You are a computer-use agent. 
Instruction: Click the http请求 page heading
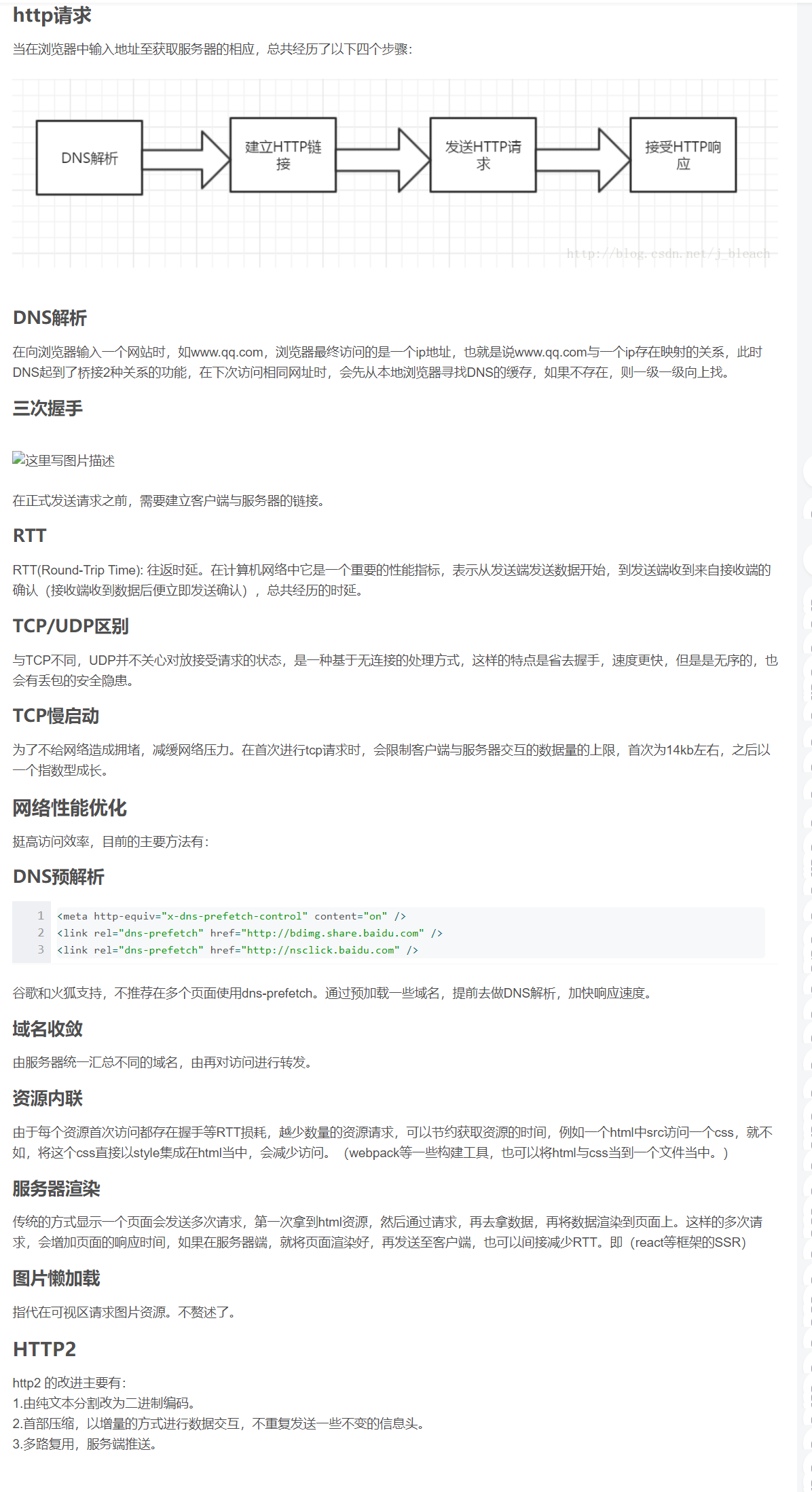[x=52, y=15]
